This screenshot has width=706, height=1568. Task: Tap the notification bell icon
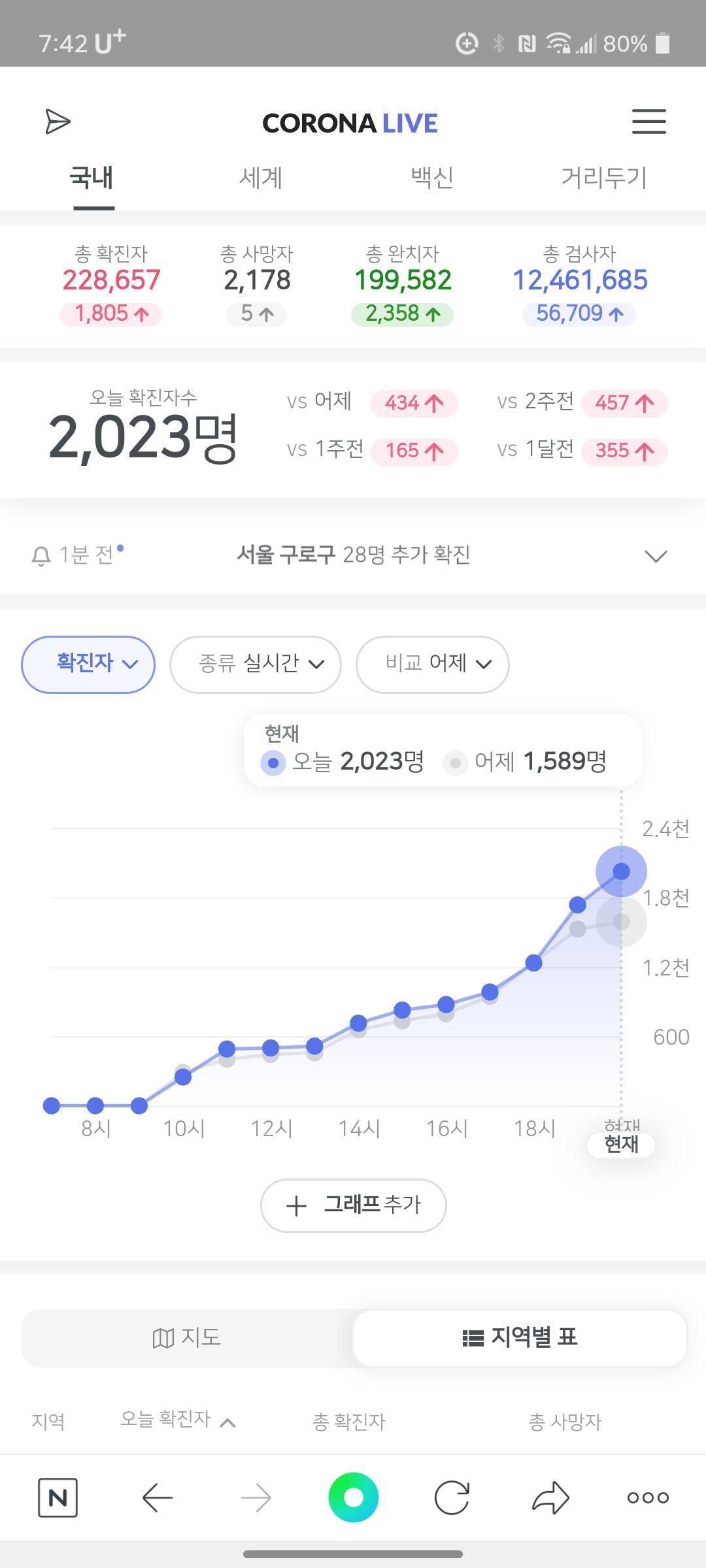41,557
